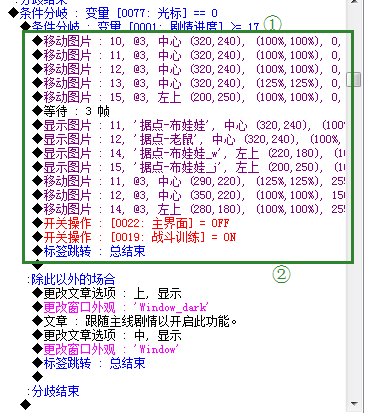Viewport: 374px width, 413px height.
Task: Select 显示图片 15 '据点-布娃娃_j' line
Action: click(x=189, y=167)
